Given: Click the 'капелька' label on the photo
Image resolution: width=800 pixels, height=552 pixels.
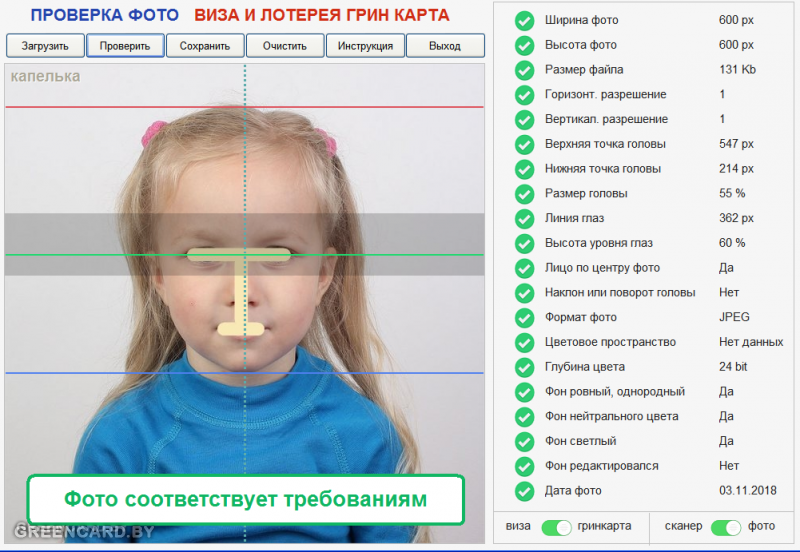Looking at the screenshot, I should [45, 77].
